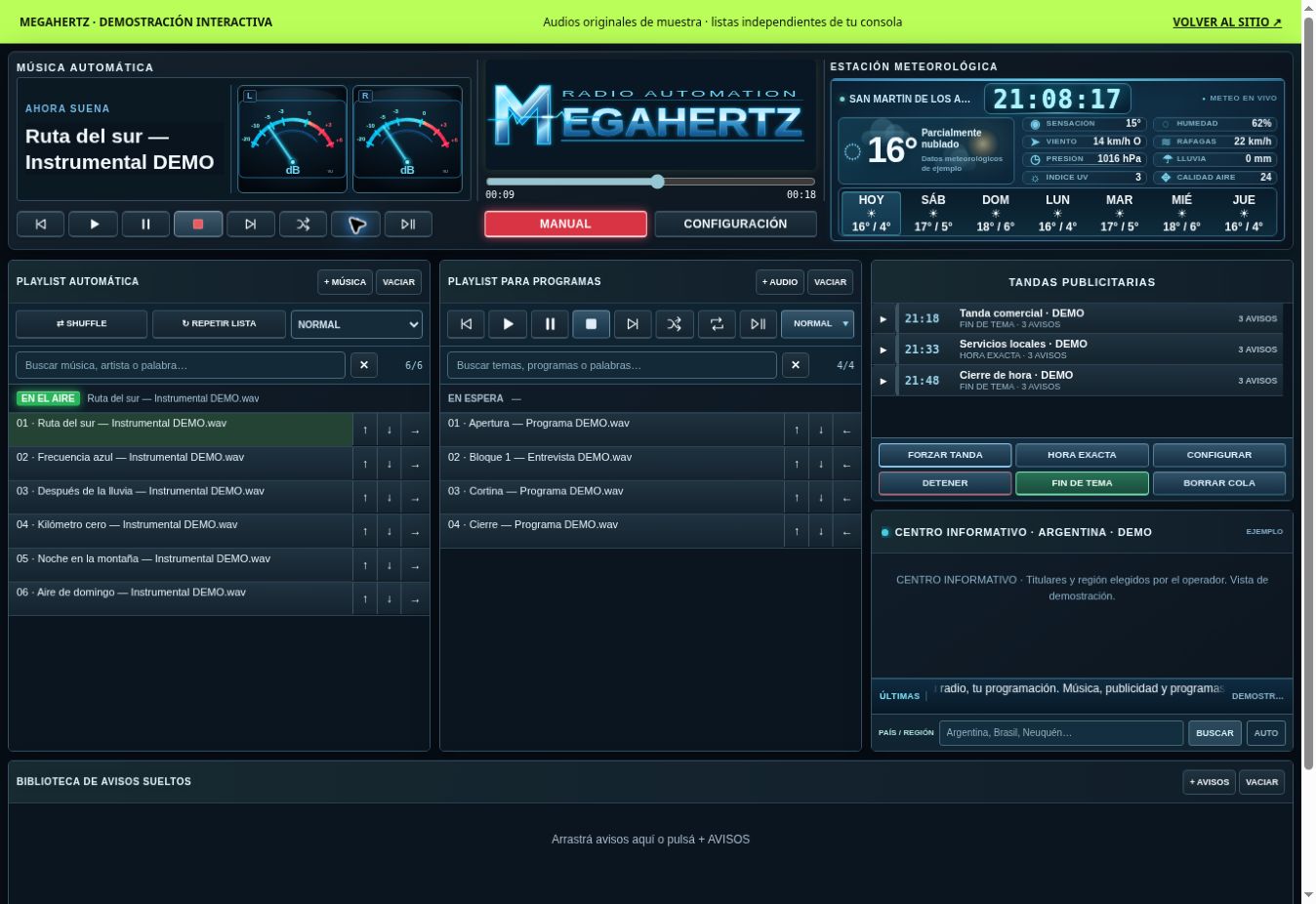
Task: Move 'Noche en la montaña' track up
Action: pos(365,565)
